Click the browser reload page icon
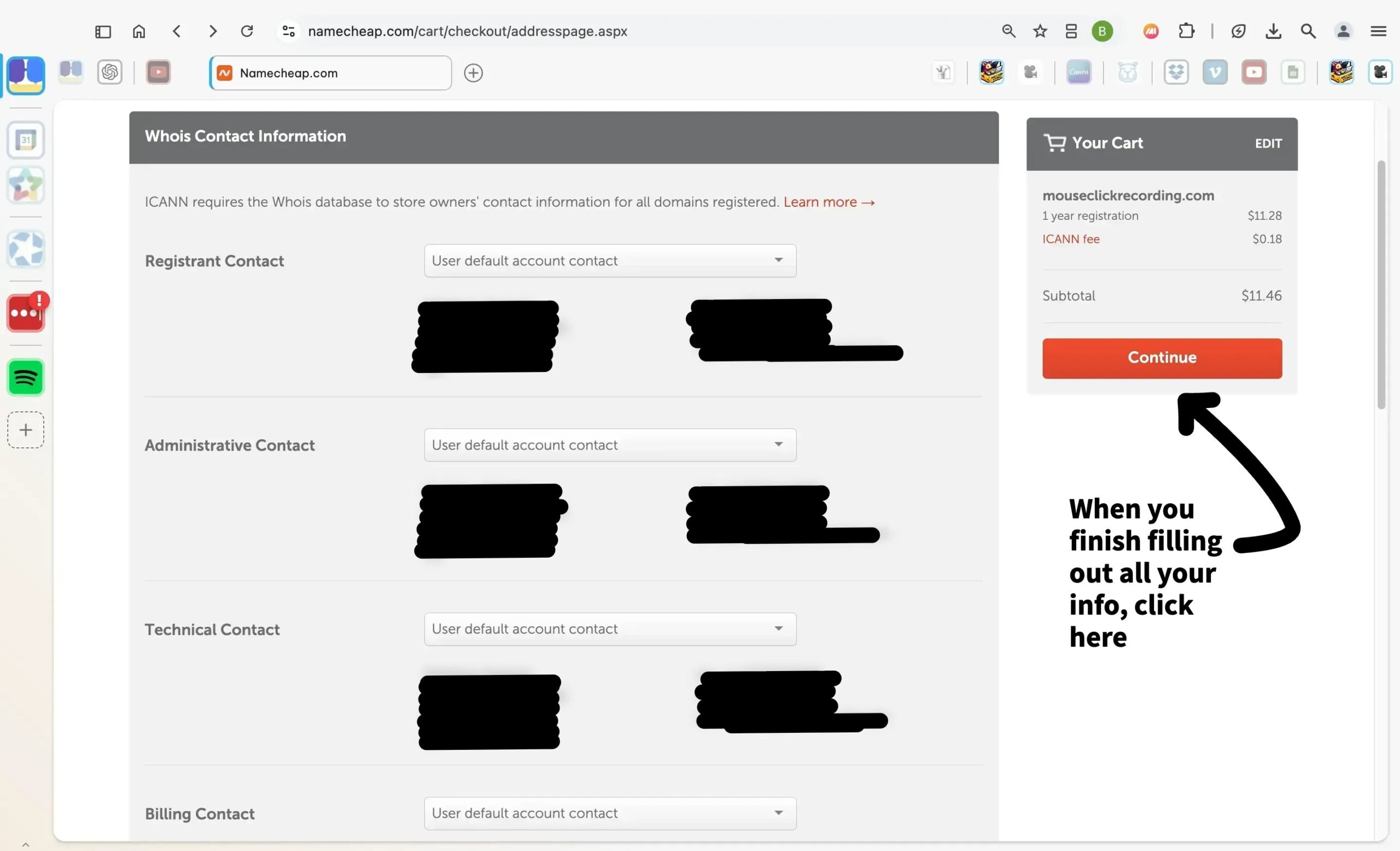Screen dimensions: 1400x851 (x=247, y=31)
